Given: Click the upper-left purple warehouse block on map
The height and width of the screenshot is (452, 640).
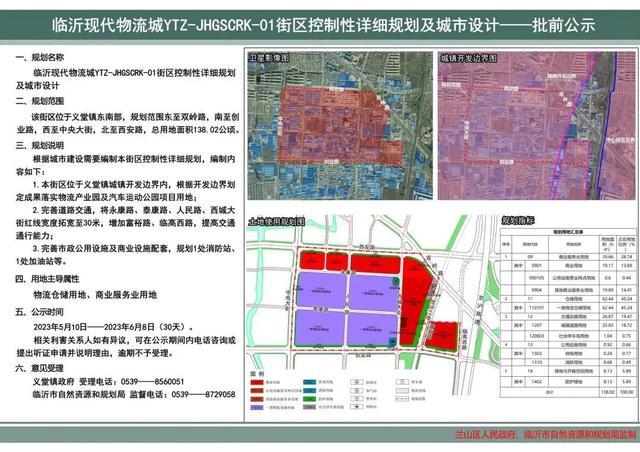Looking at the screenshot, I should coord(322,290).
